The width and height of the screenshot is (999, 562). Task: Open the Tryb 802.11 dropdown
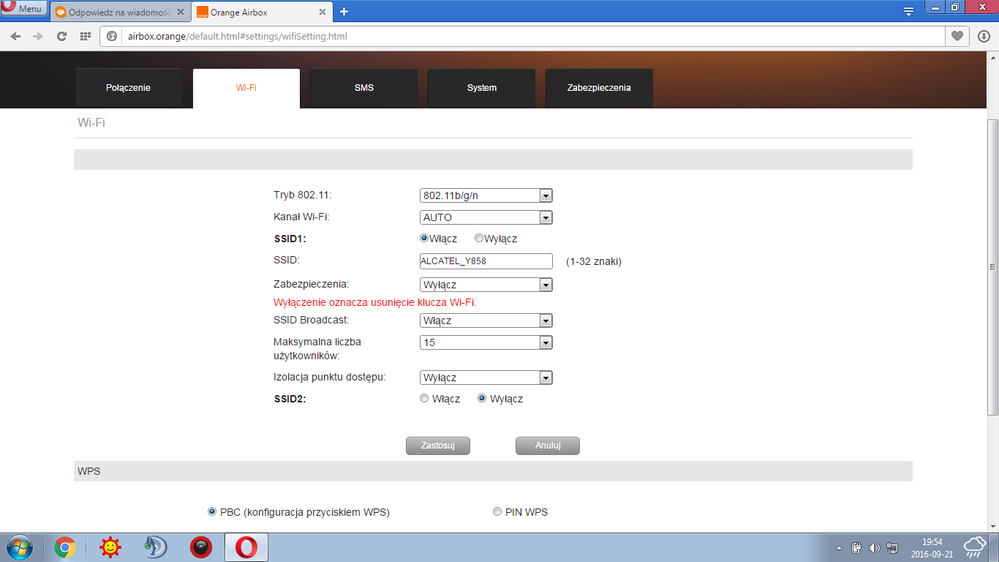click(486, 196)
